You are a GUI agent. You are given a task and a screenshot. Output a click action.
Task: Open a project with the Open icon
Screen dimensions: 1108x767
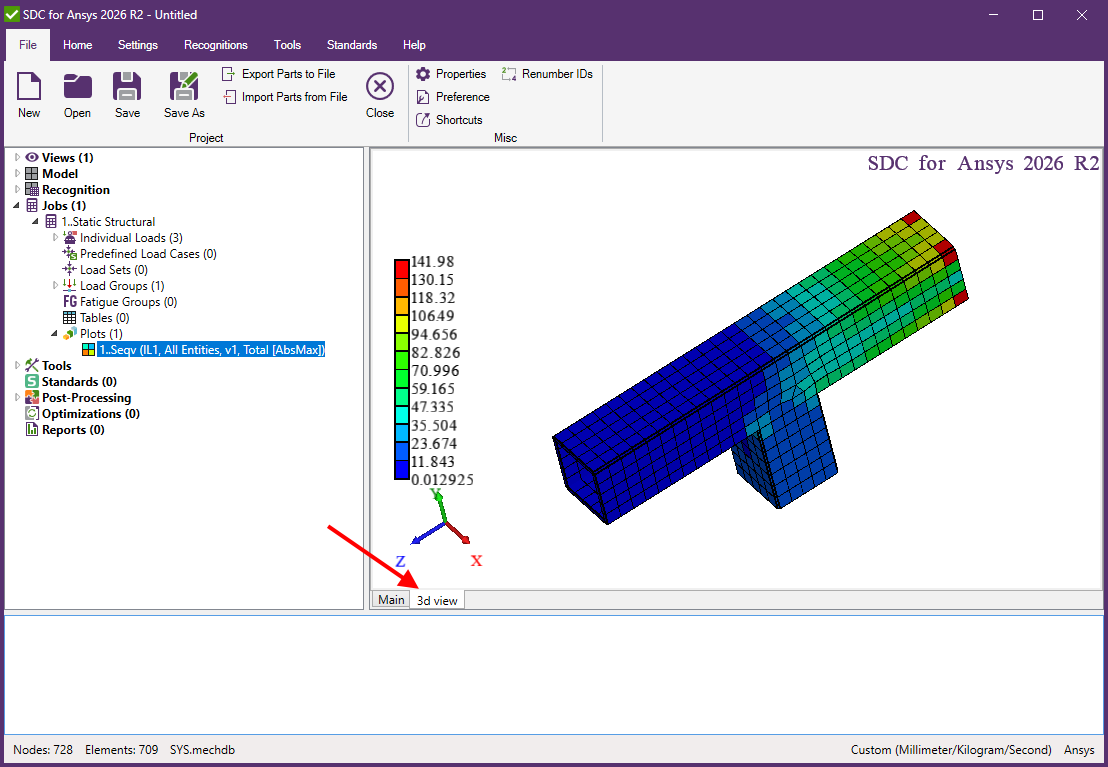coord(78,86)
